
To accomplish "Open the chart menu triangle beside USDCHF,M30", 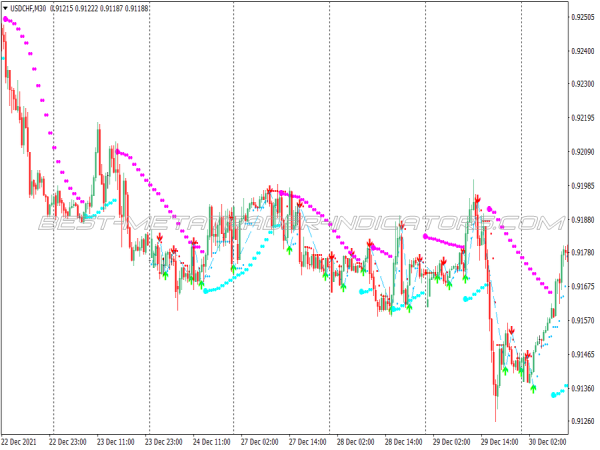I will pos(5,8).
